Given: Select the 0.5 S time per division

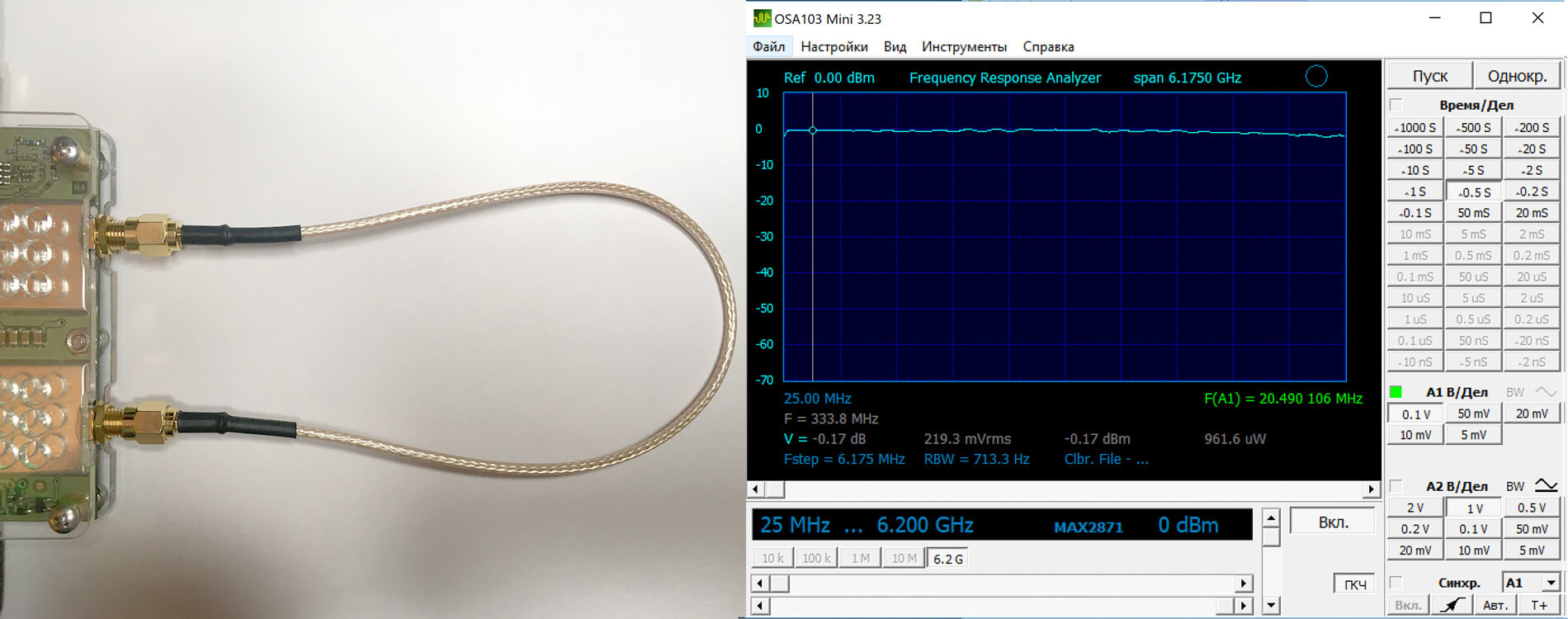Looking at the screenshot, I should click(1474, 191).
